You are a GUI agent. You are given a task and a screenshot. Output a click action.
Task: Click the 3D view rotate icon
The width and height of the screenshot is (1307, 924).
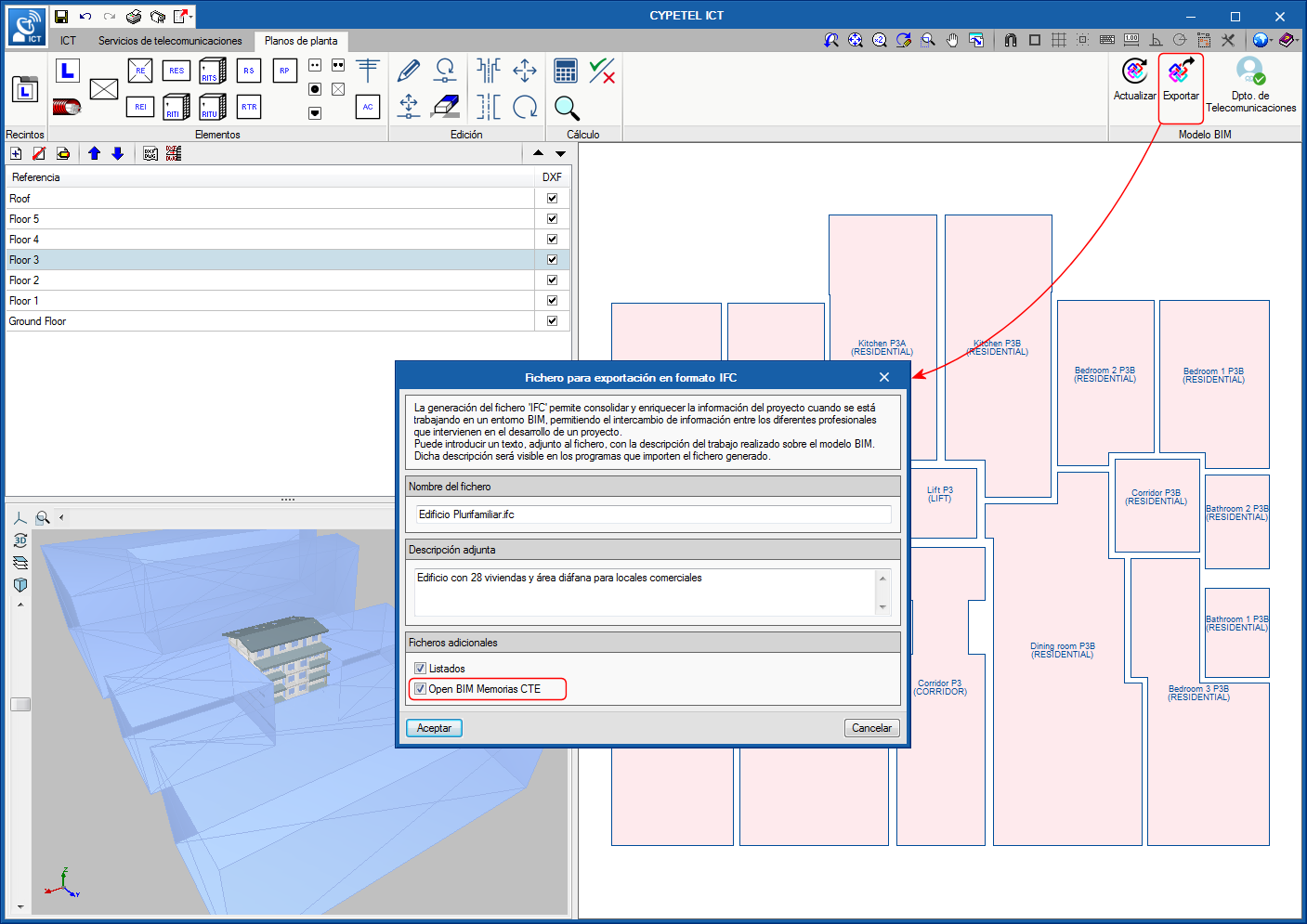click(20, 540)
